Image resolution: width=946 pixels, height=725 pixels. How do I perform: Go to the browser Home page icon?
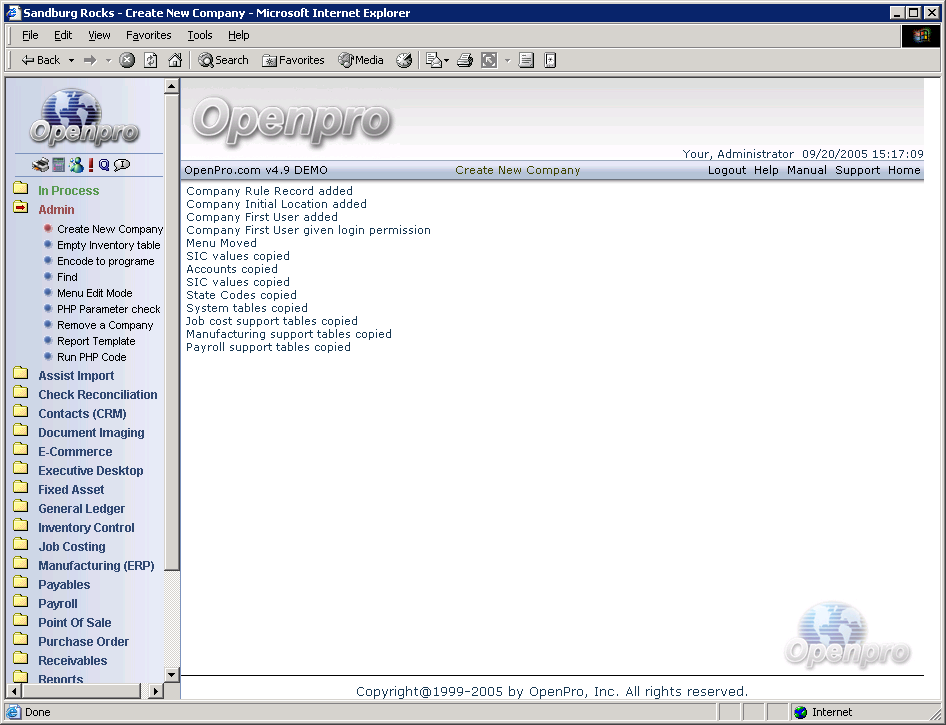point(175,60)
